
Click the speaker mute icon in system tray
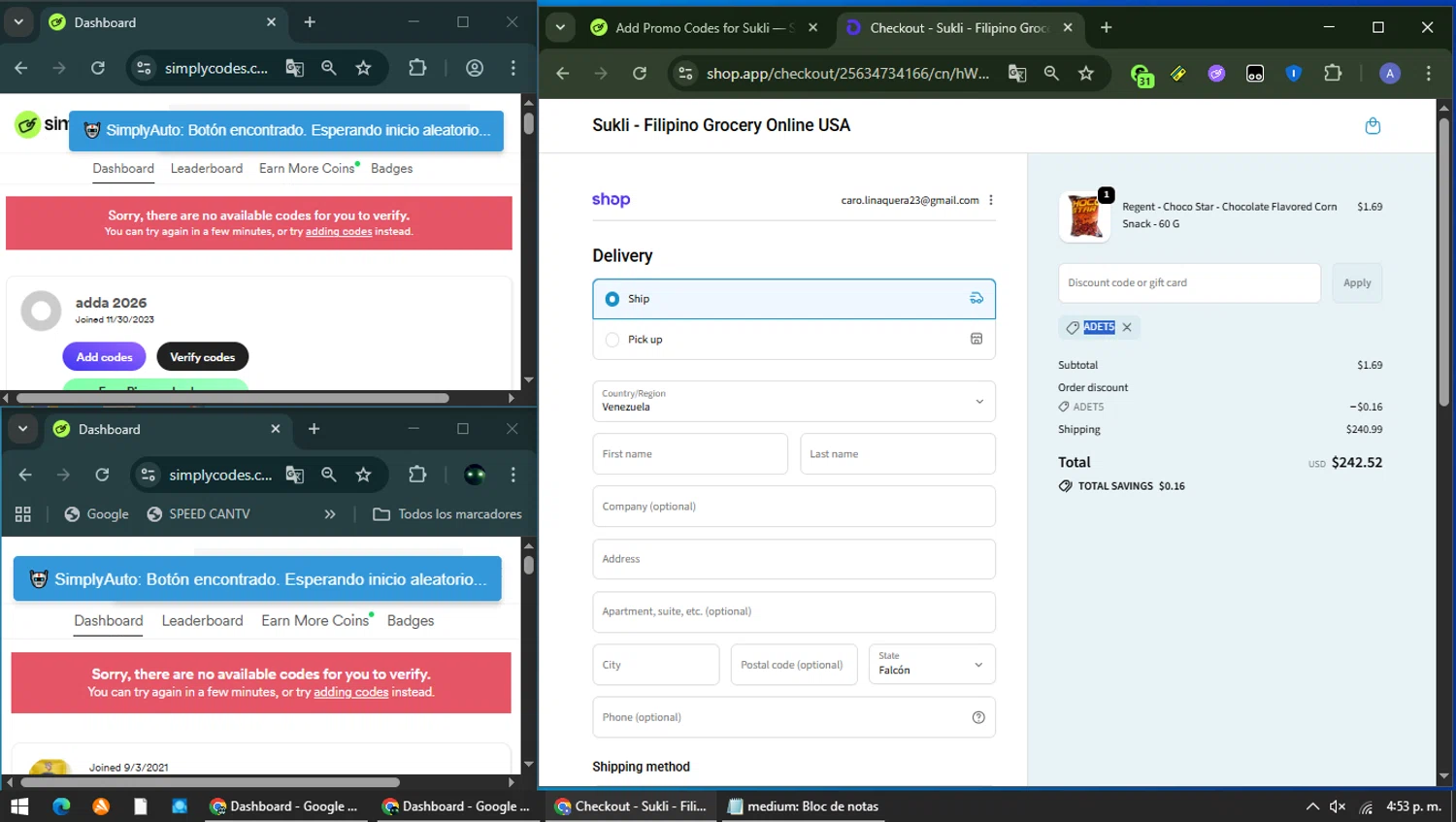1338,806
